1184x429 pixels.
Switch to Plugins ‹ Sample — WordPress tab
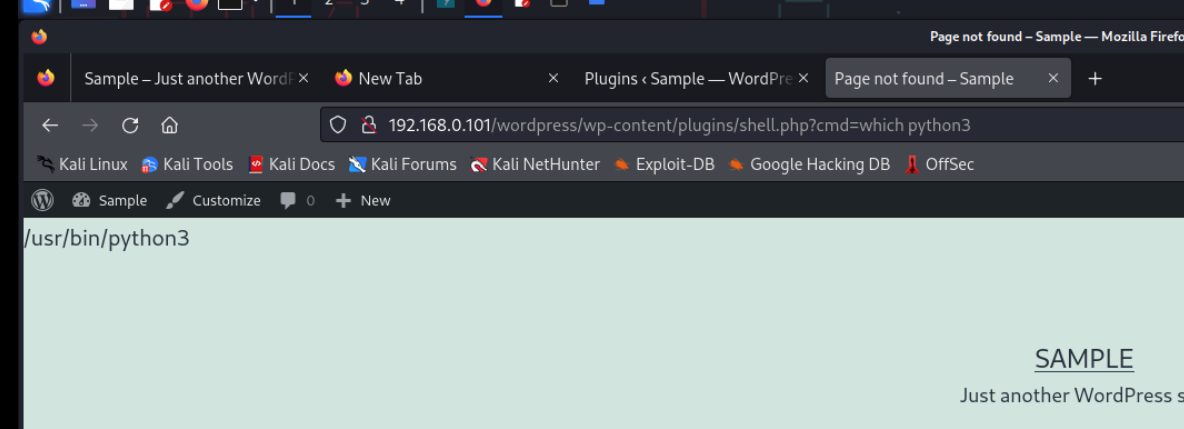point(688,79)
